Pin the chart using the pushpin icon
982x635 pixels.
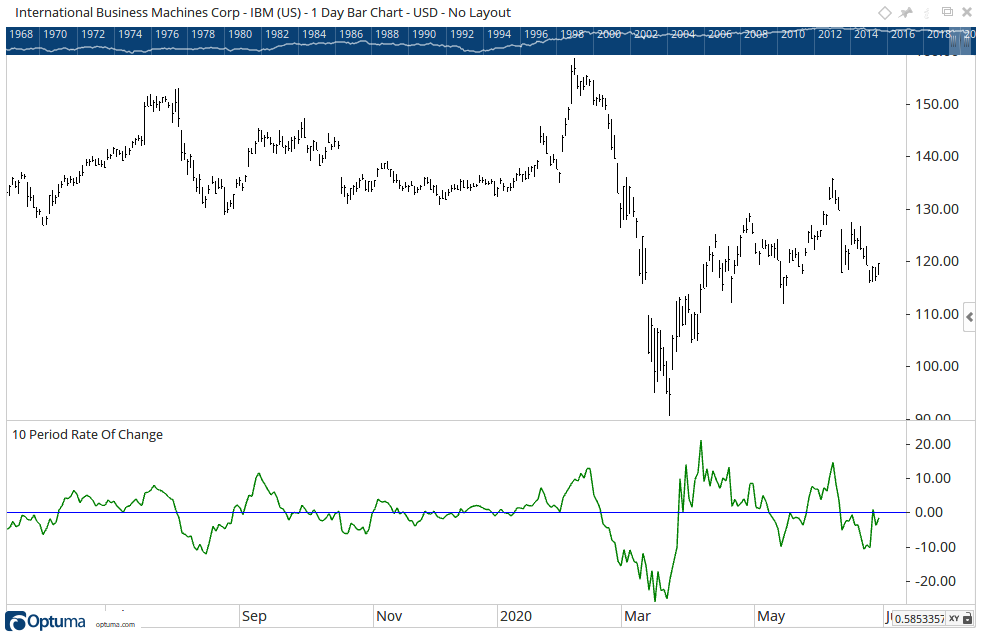pos(906,13)
